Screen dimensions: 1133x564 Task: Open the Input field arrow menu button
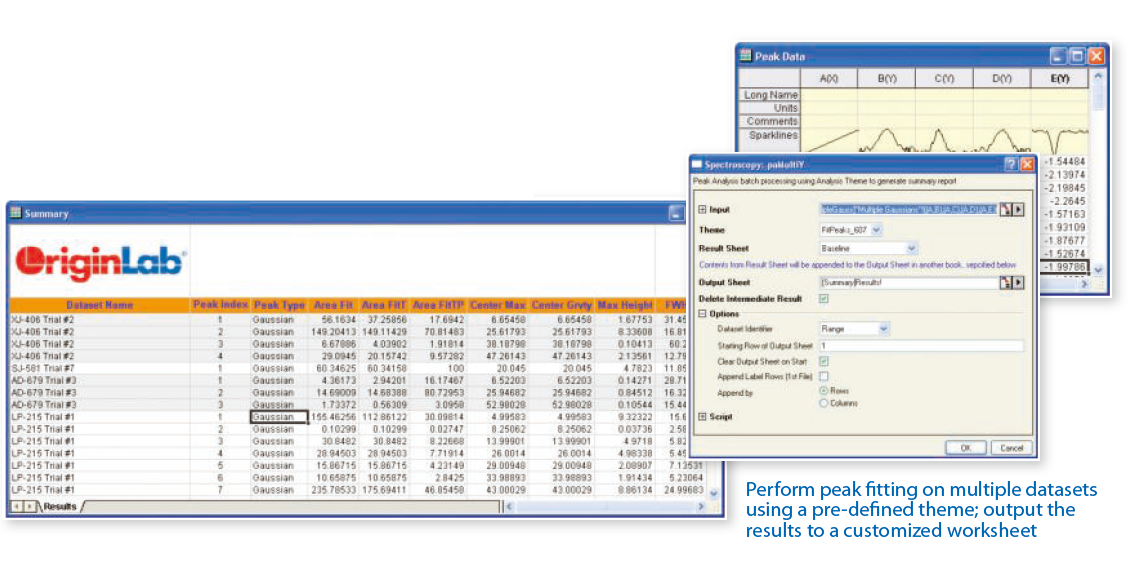[x=1018, y=209]
